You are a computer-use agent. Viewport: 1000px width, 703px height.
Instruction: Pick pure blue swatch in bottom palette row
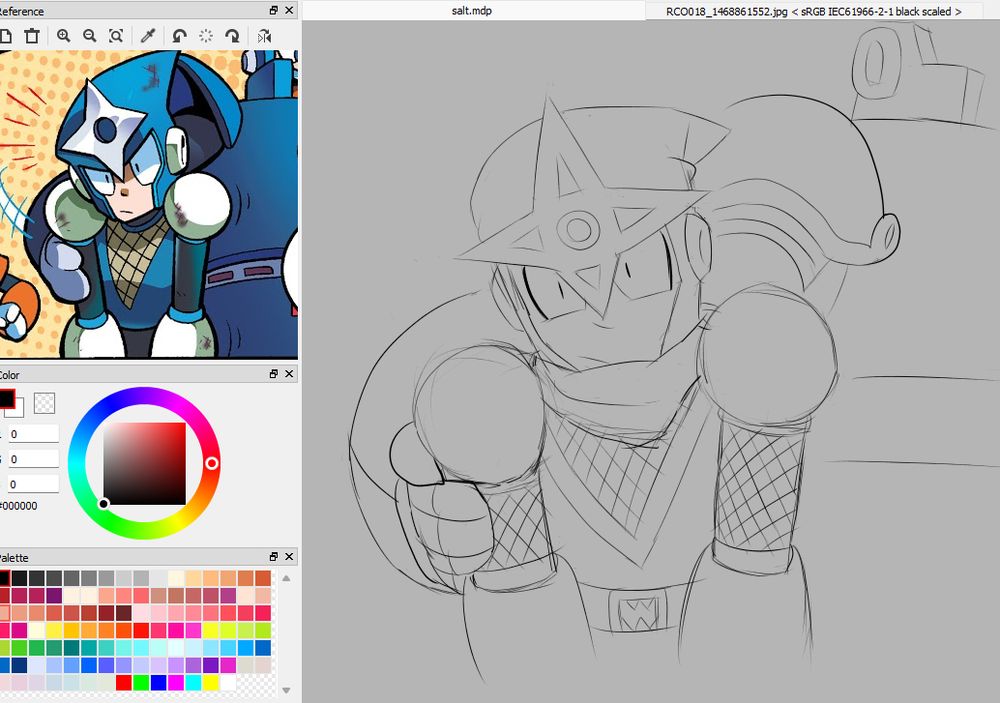click(x=158, y=683)
